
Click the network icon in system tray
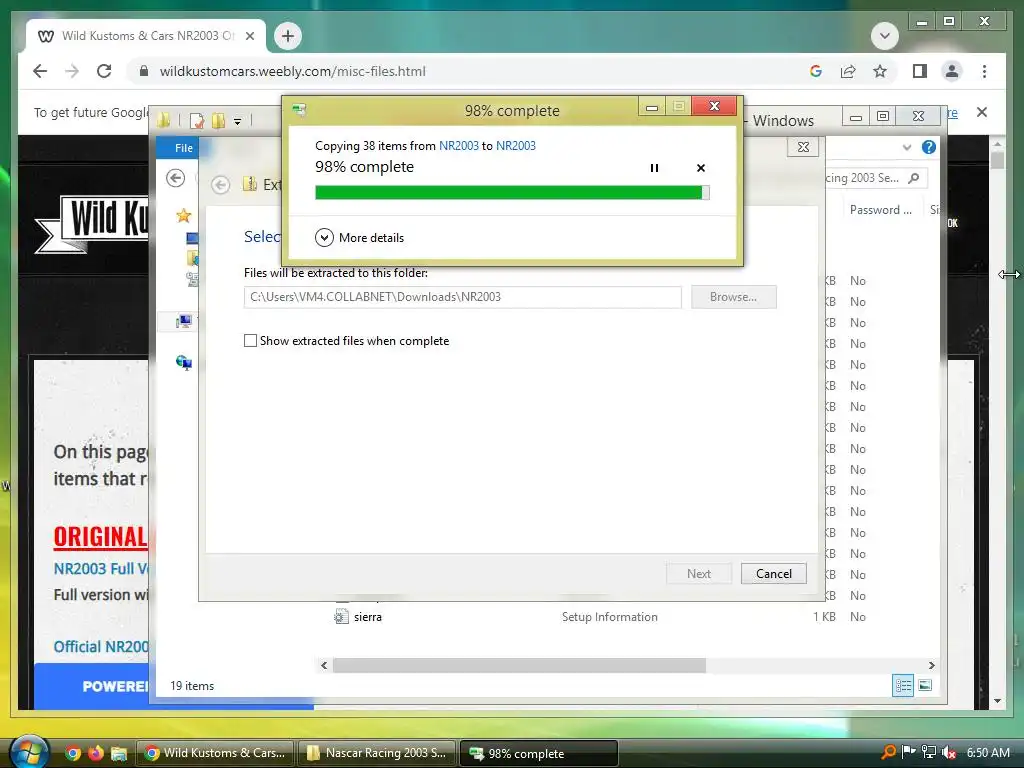click(929, 753)
